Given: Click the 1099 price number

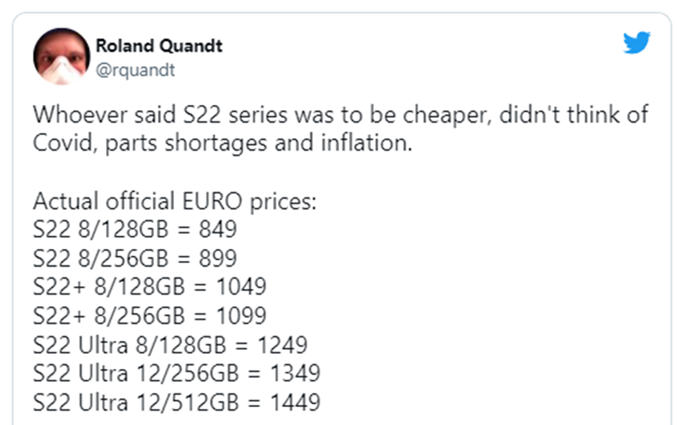Looking at the screenshot, I should point(241,316).
